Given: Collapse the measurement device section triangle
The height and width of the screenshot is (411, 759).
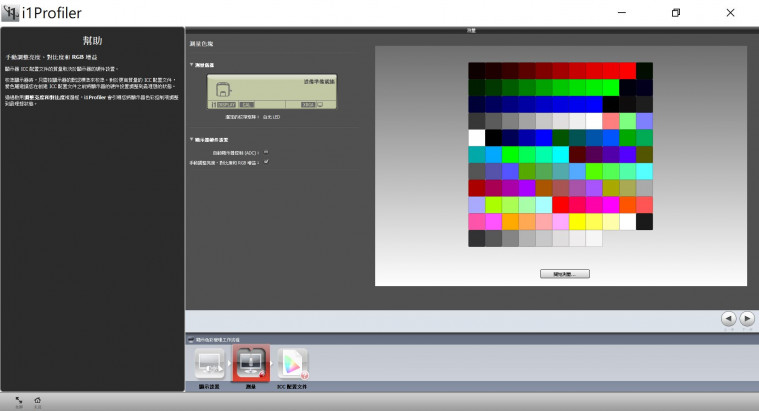Looking at the screenshot, I should coord(191,65).
